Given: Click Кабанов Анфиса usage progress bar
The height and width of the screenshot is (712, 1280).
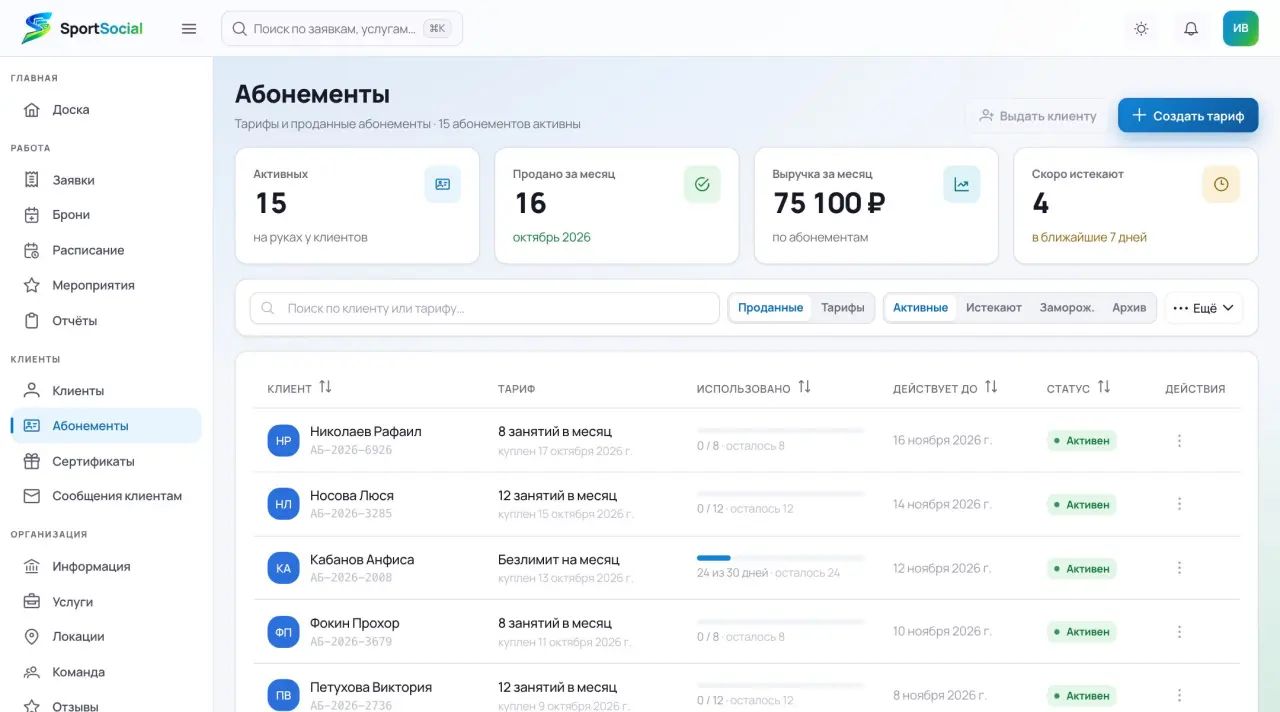Looking at the screenshot, I should point(780,558).
